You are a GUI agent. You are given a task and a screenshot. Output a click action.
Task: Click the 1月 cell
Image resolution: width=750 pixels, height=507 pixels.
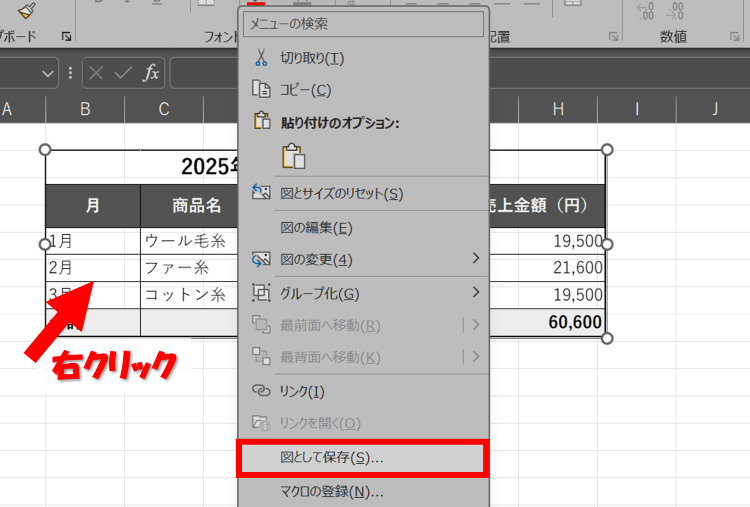coord(93,241)
